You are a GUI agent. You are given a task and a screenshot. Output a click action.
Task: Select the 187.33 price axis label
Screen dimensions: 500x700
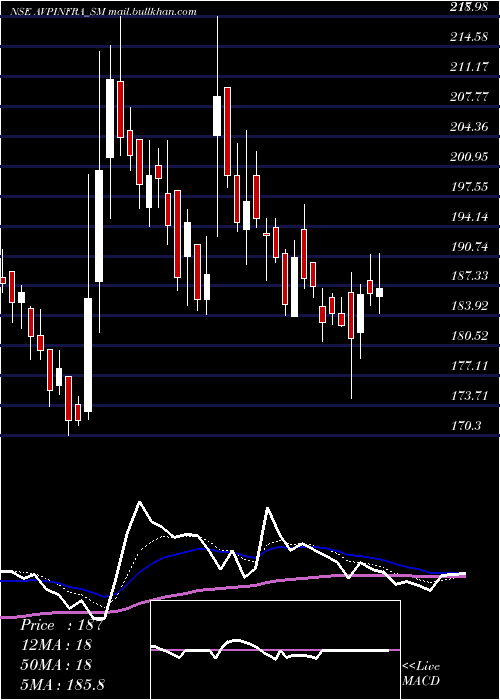(x=469, y=276)
